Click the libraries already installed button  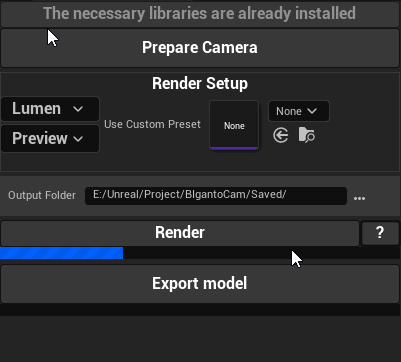point(200,14)
